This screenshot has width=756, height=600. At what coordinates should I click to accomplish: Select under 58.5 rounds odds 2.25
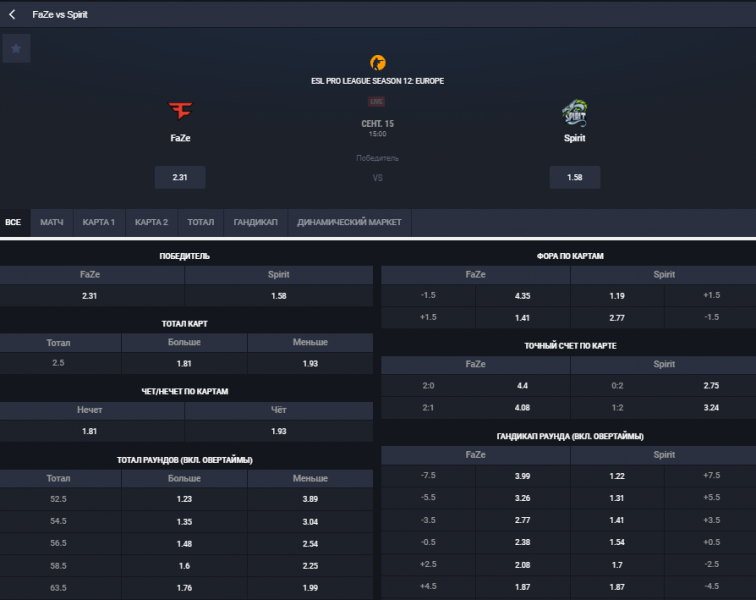pos(310,566)
